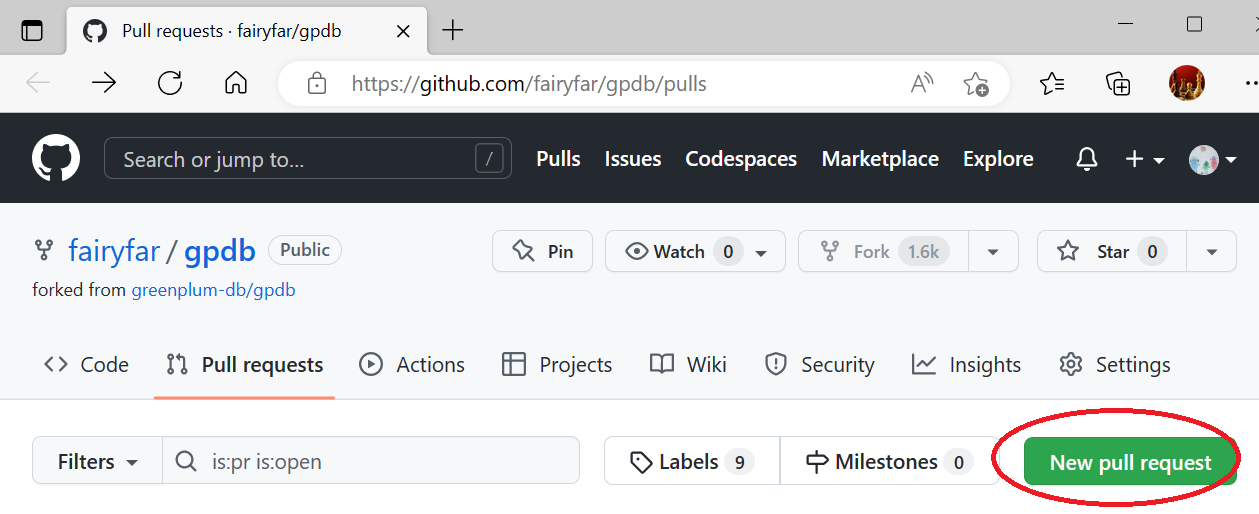The width and height of the screenshot is (1259, 514).
Task: Open the Insights tab
Action: click(966, 365)
